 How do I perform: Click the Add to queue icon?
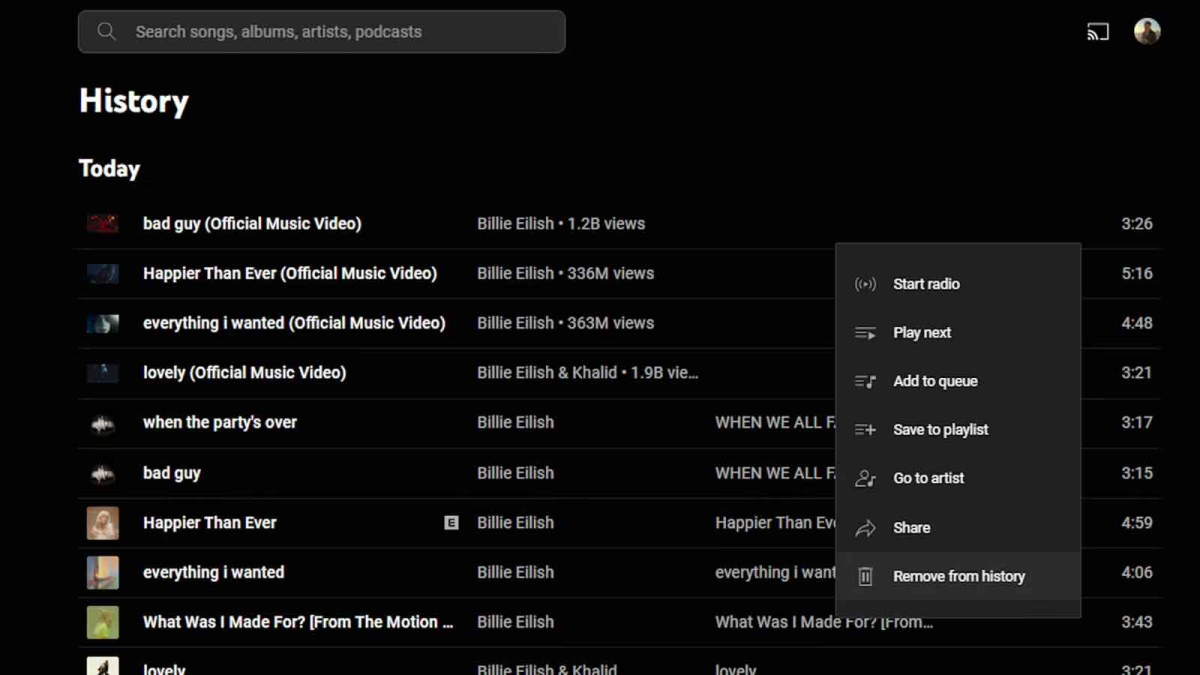pos(865,381)
